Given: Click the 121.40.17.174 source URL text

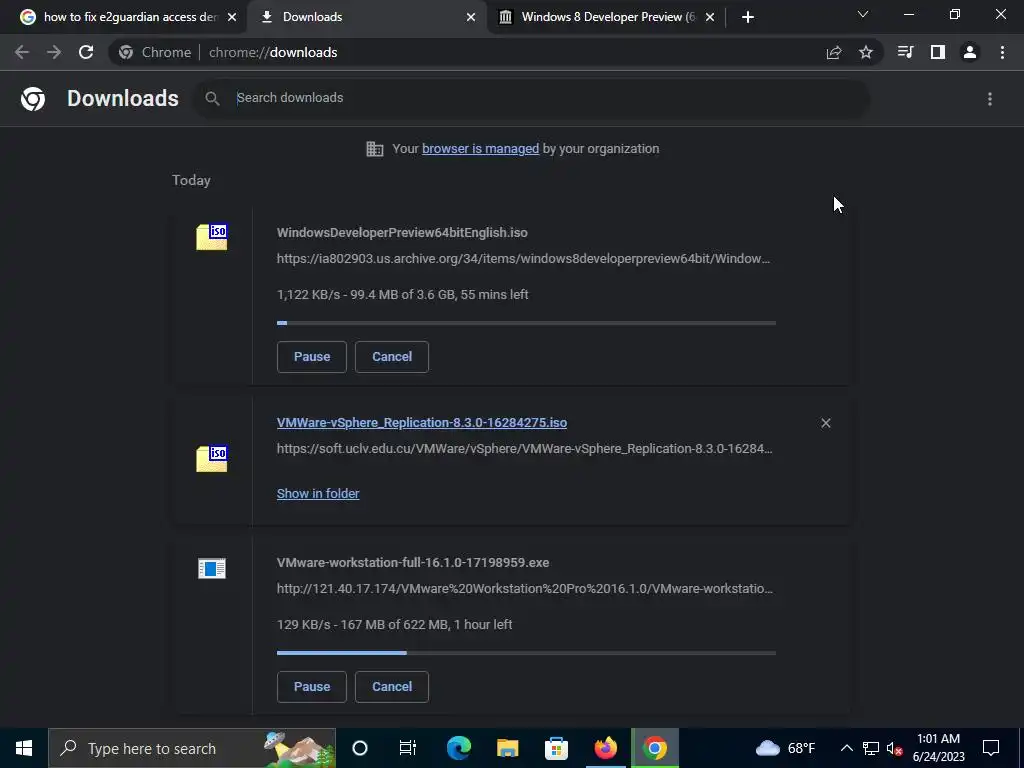Looking at the screenshot, I should 524,588.
